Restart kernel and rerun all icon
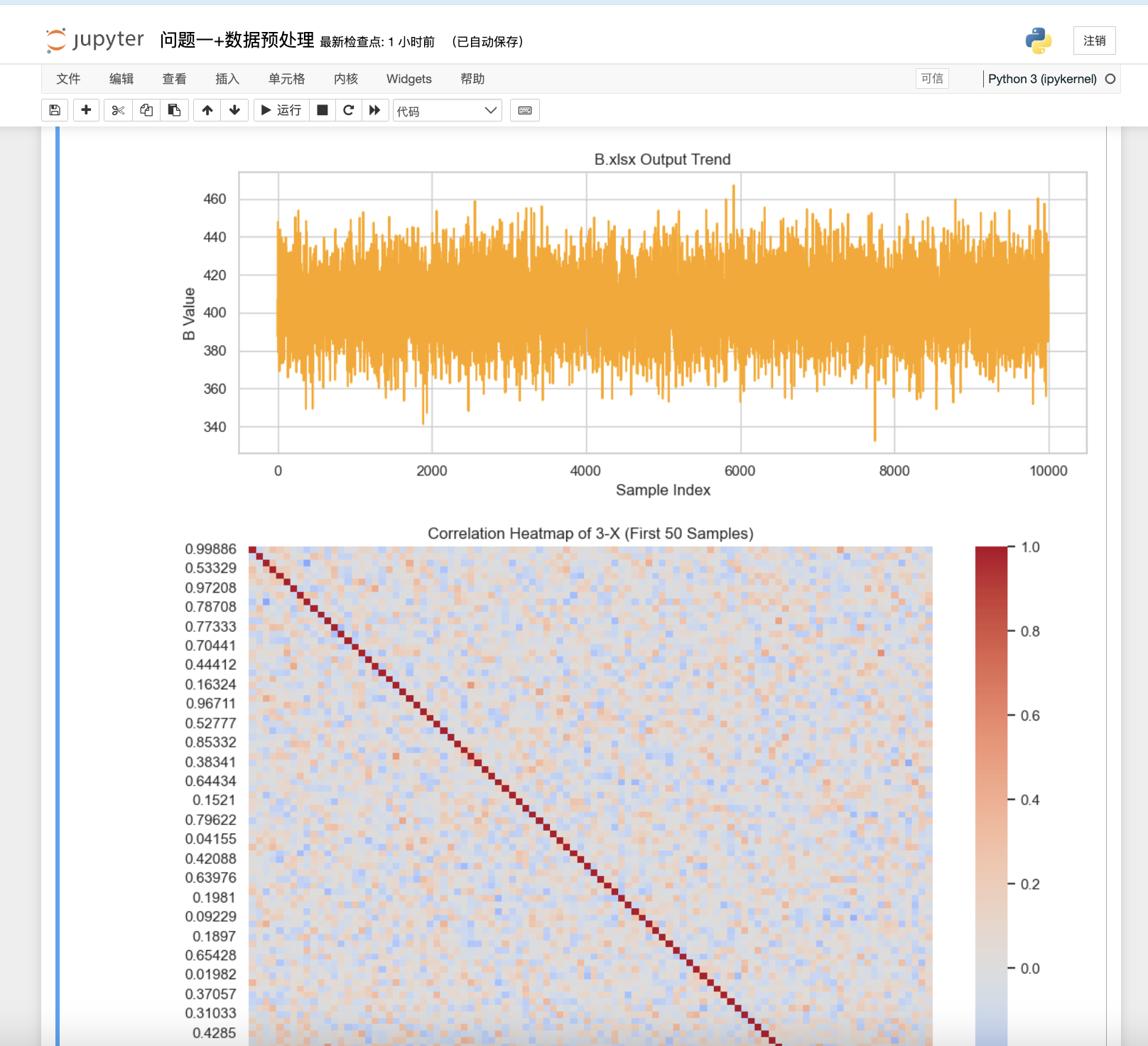 click(x=375, y=110)
